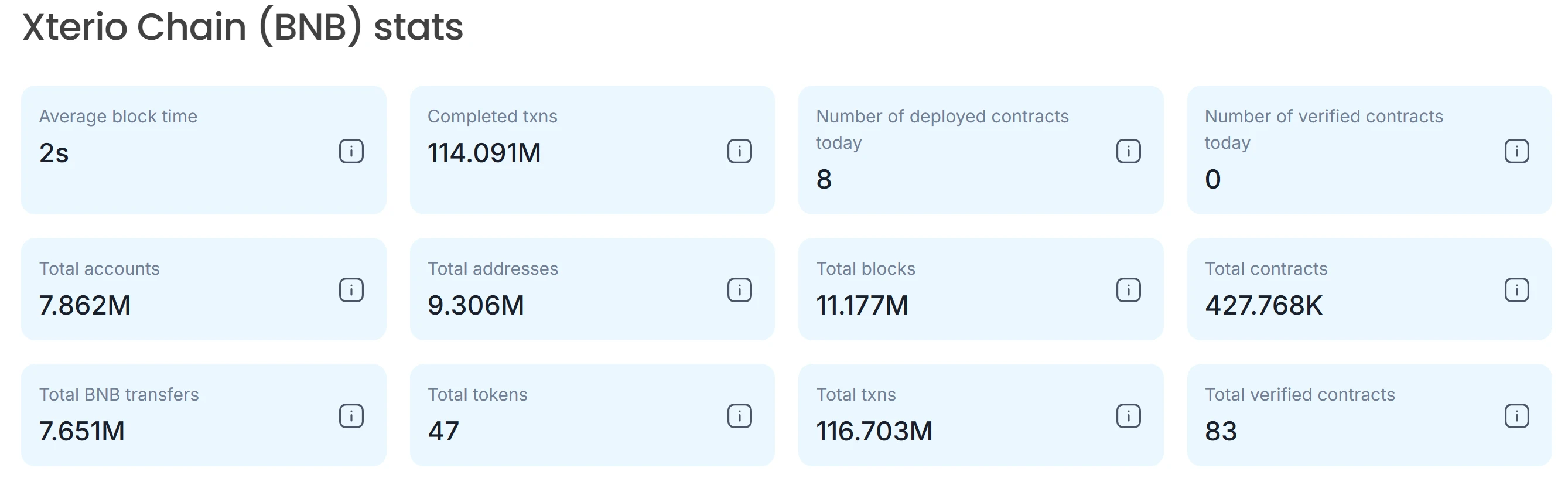Click Total BNB transfers info icon

click(351, 416)
